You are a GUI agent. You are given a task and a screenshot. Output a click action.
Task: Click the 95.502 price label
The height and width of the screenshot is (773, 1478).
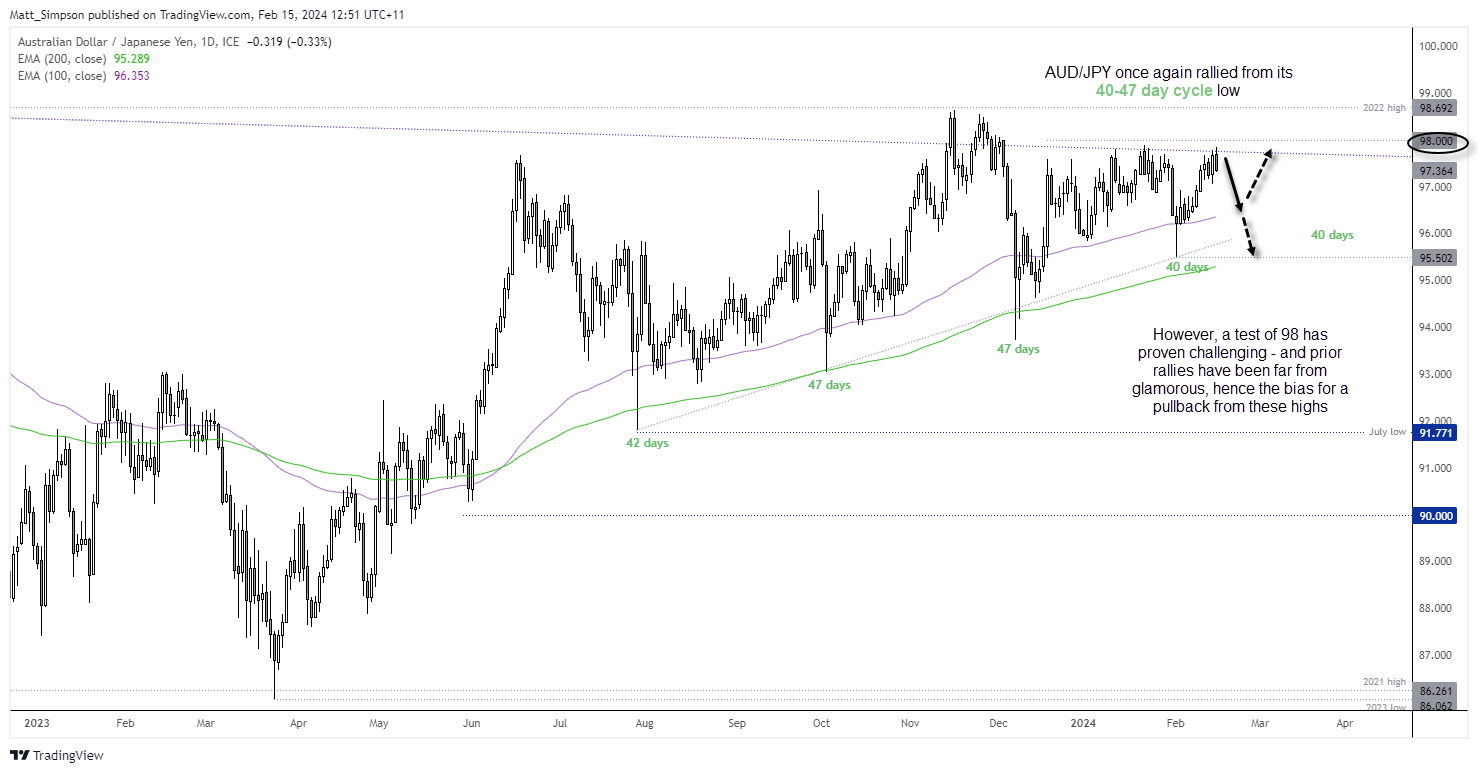pyautogui.click(x=1436, y=257)
